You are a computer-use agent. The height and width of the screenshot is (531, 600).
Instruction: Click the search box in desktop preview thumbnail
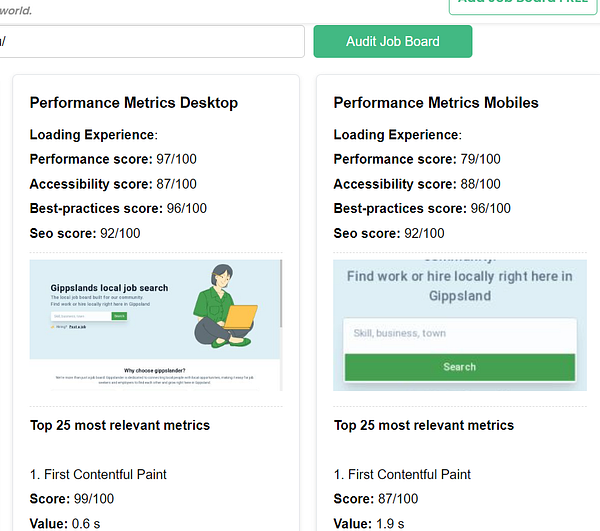point(80,316)
